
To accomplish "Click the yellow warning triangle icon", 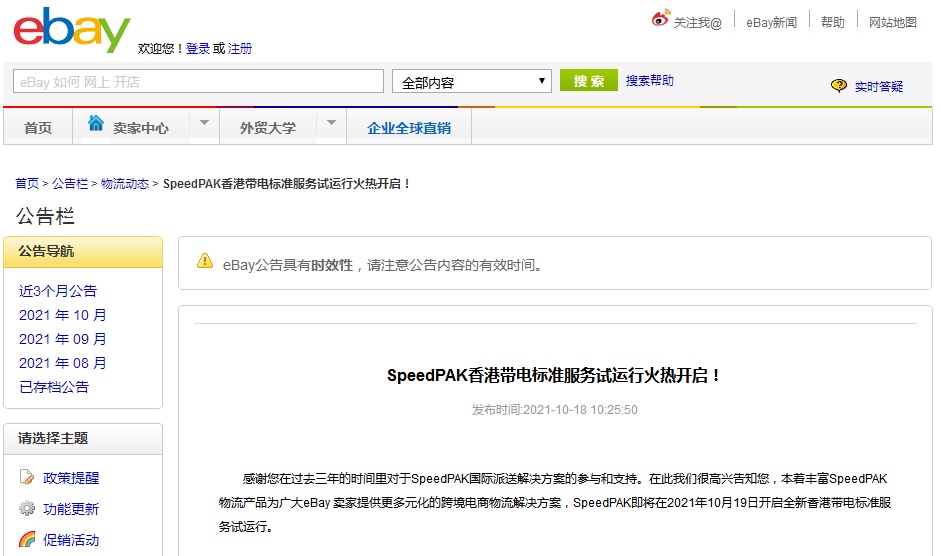I will point(205,261).
